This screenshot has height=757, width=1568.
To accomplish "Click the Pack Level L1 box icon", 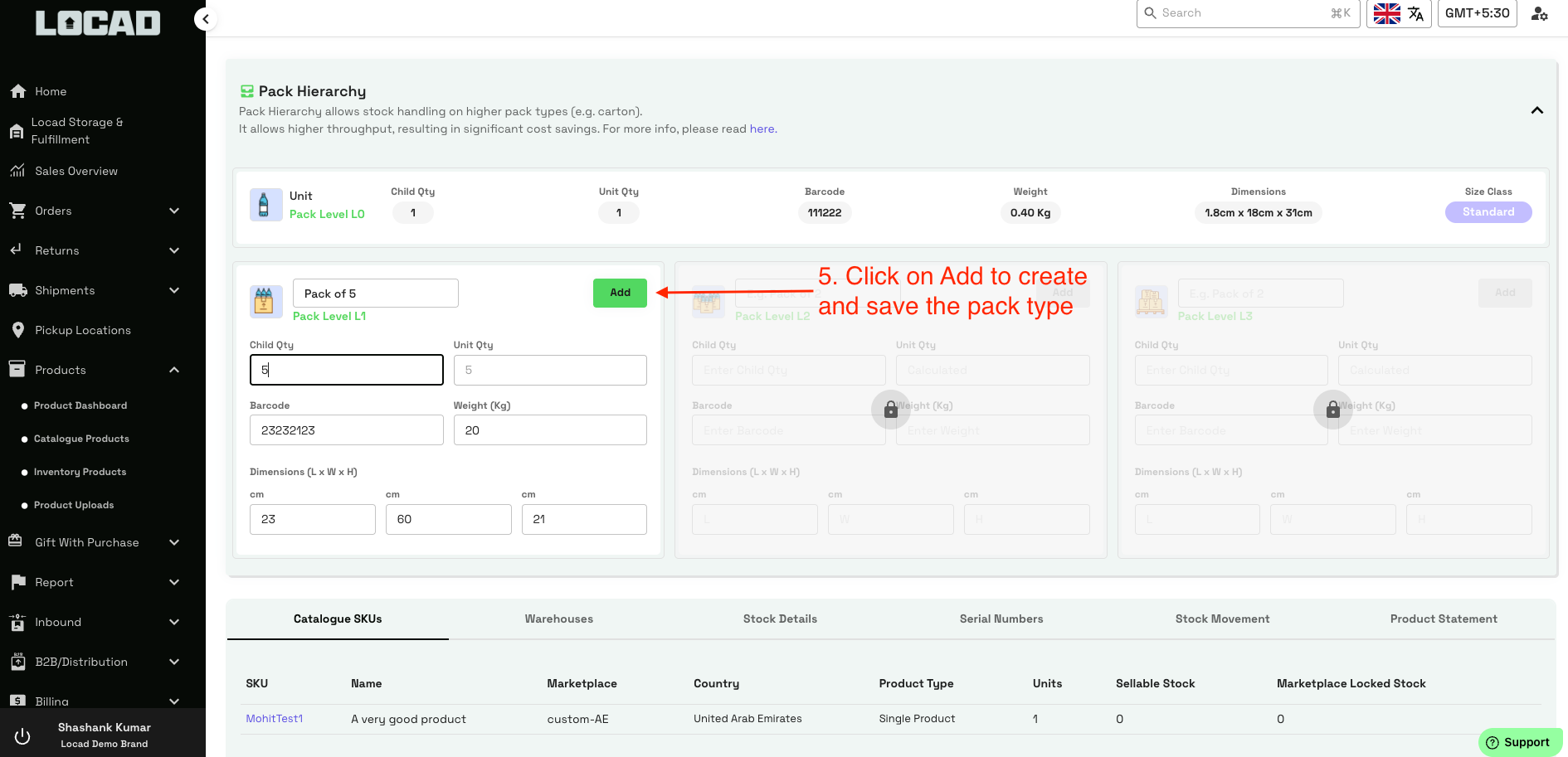I will point(265,302).
